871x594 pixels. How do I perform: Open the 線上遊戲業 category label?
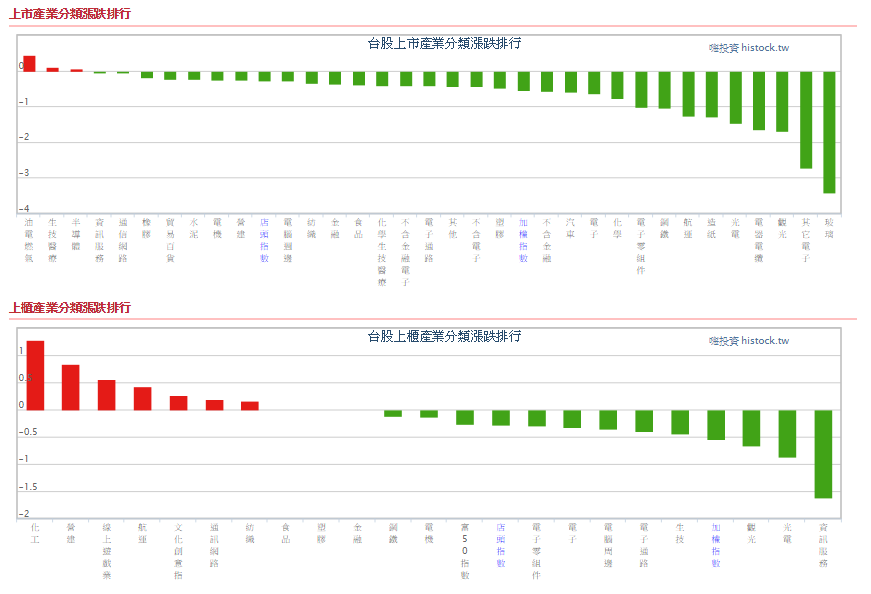[x=107, y=549]
